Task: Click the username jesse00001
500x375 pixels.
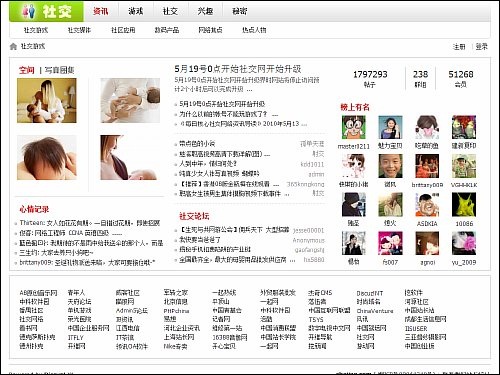Action: pyautogui.click(x=309, y=230)
